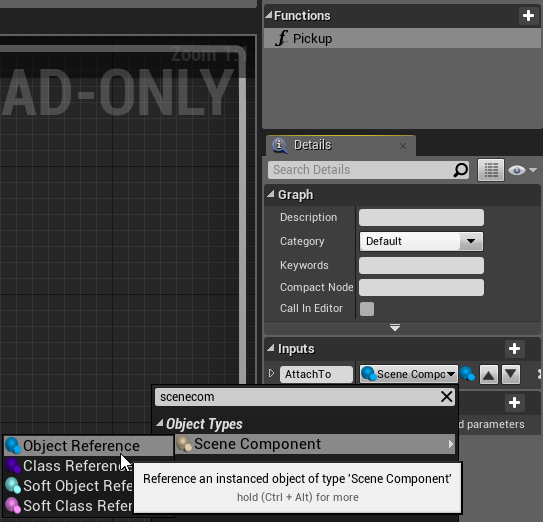The height and width of the screenshot is (522, 543).
Task: Add a new input parameter
Action: [514, 348]
